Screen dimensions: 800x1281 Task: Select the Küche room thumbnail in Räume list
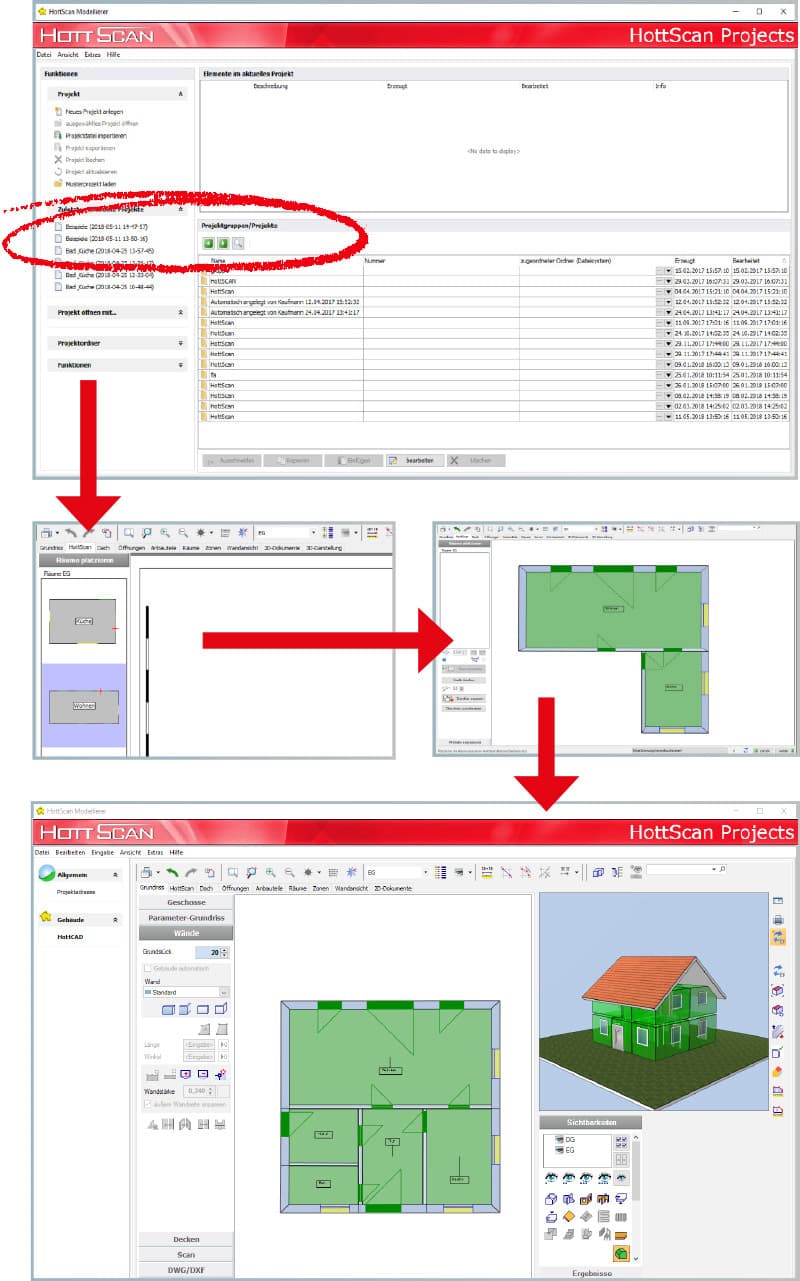(x=83, y=620)
